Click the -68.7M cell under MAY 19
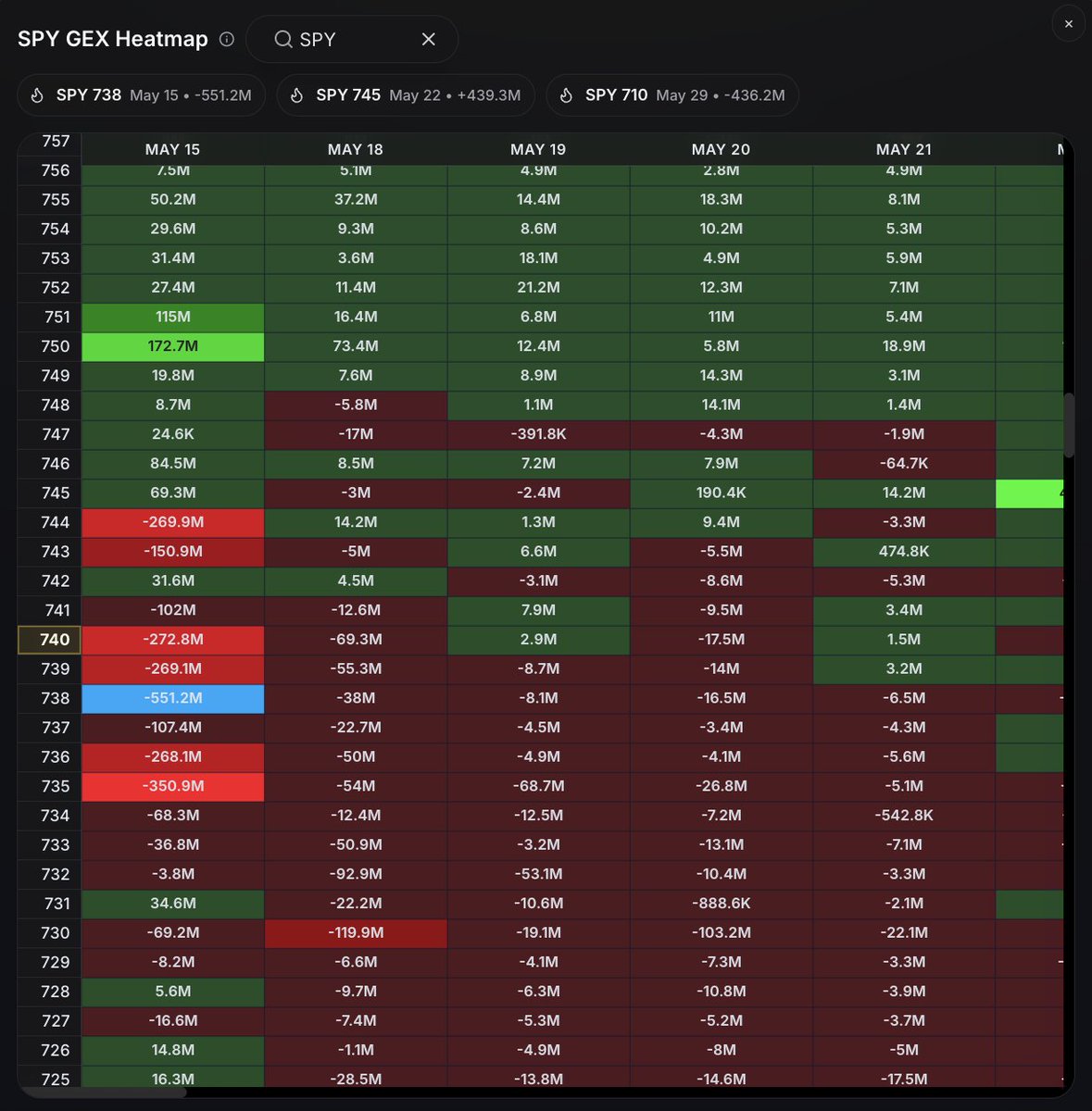The height and width of the screenshot is (1111, 1092). tap(538, 786)
